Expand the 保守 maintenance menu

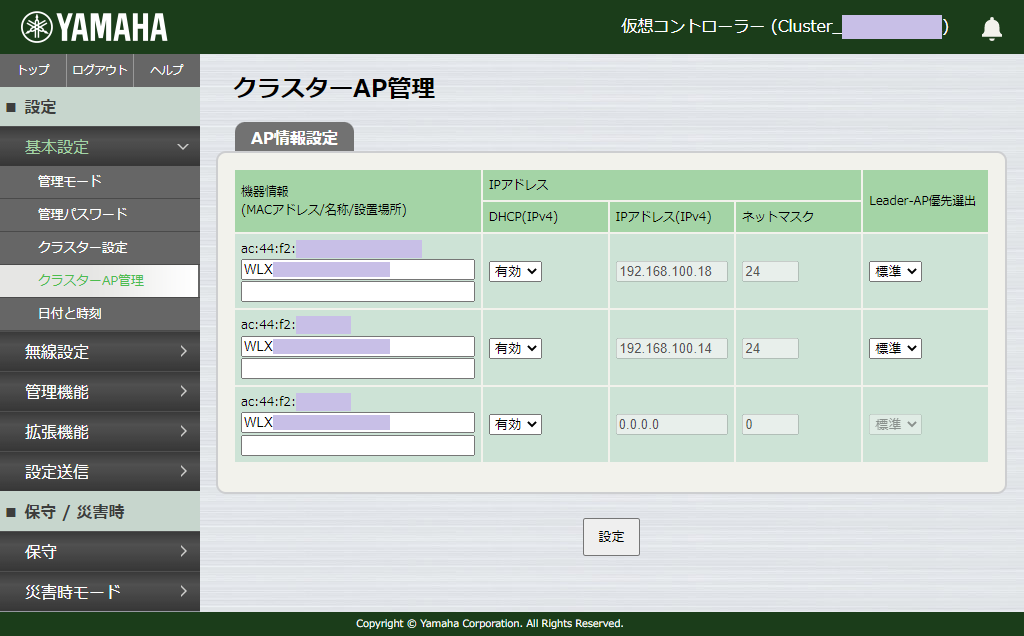pyautogui.click(x=100, y=551)
